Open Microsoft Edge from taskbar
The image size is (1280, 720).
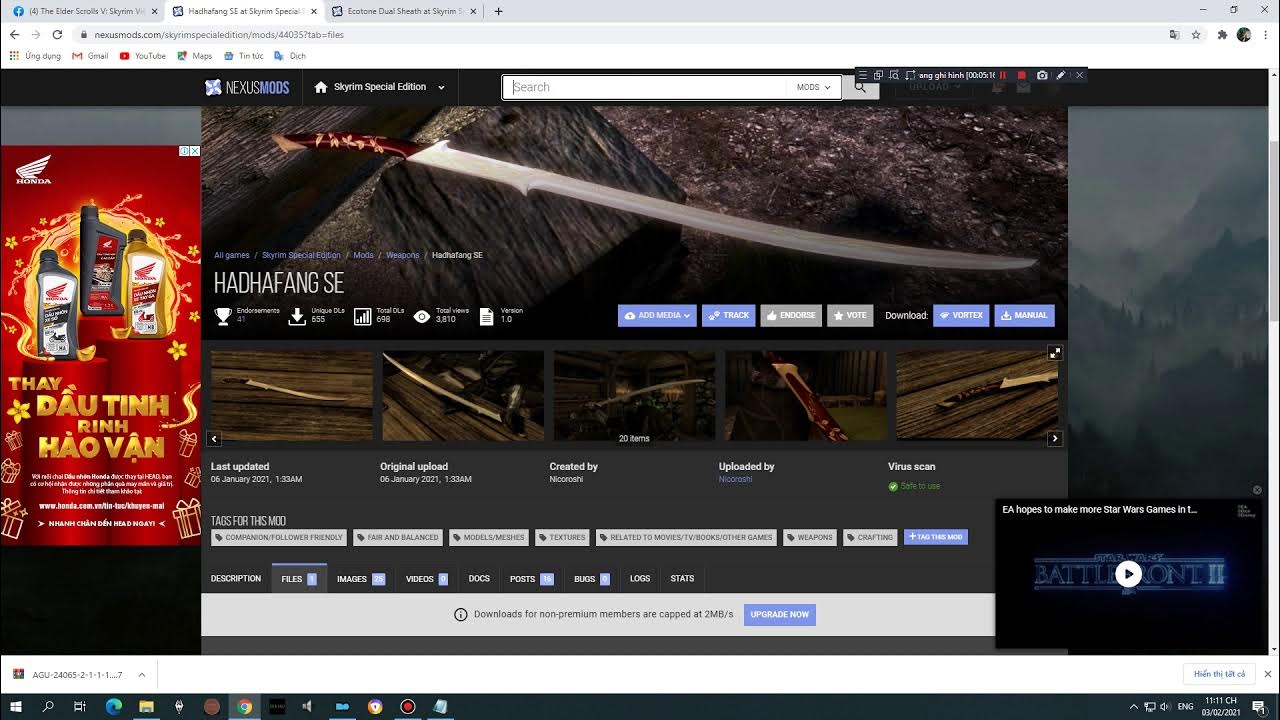point(113,706)
